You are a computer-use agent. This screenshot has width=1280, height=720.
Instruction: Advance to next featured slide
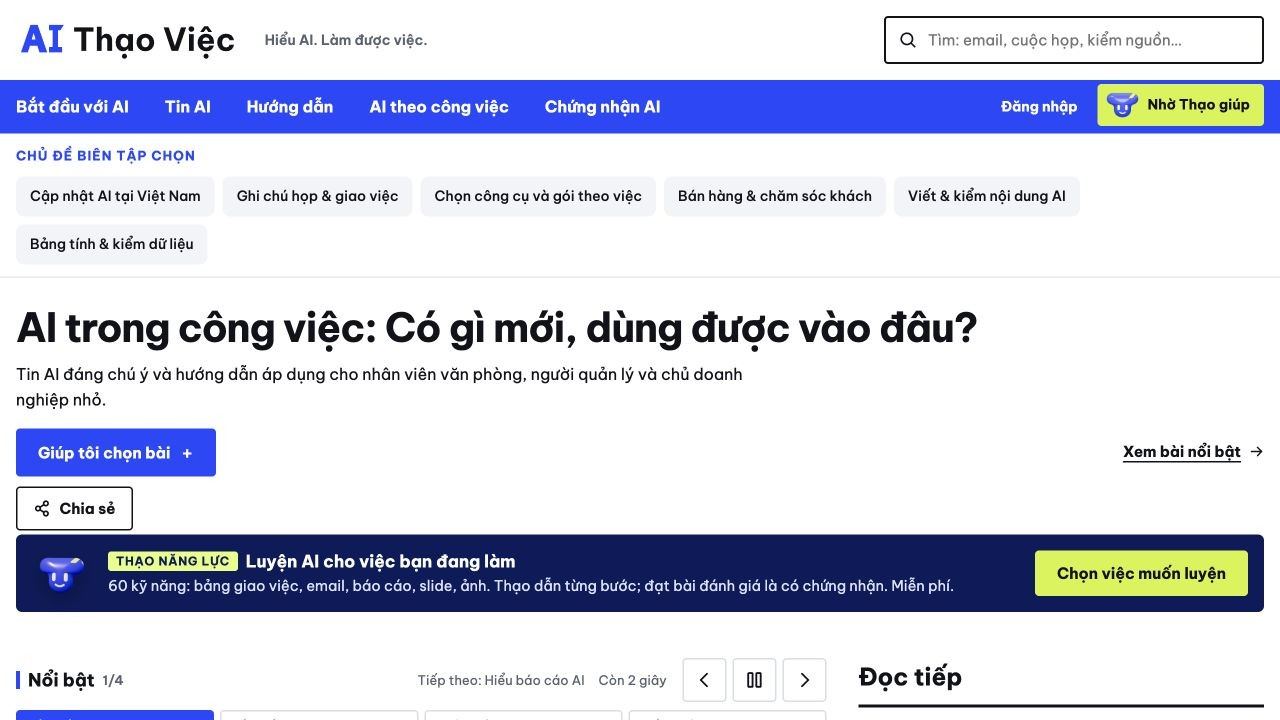[x=804, y=680]
